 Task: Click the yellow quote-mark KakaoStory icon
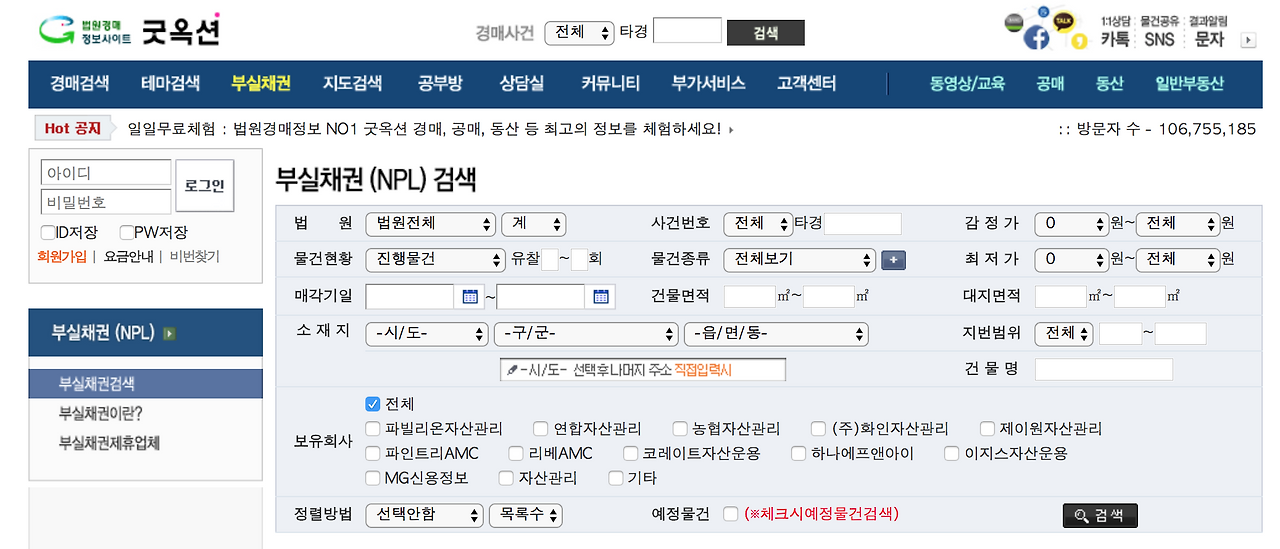[x=1080, y=41]
